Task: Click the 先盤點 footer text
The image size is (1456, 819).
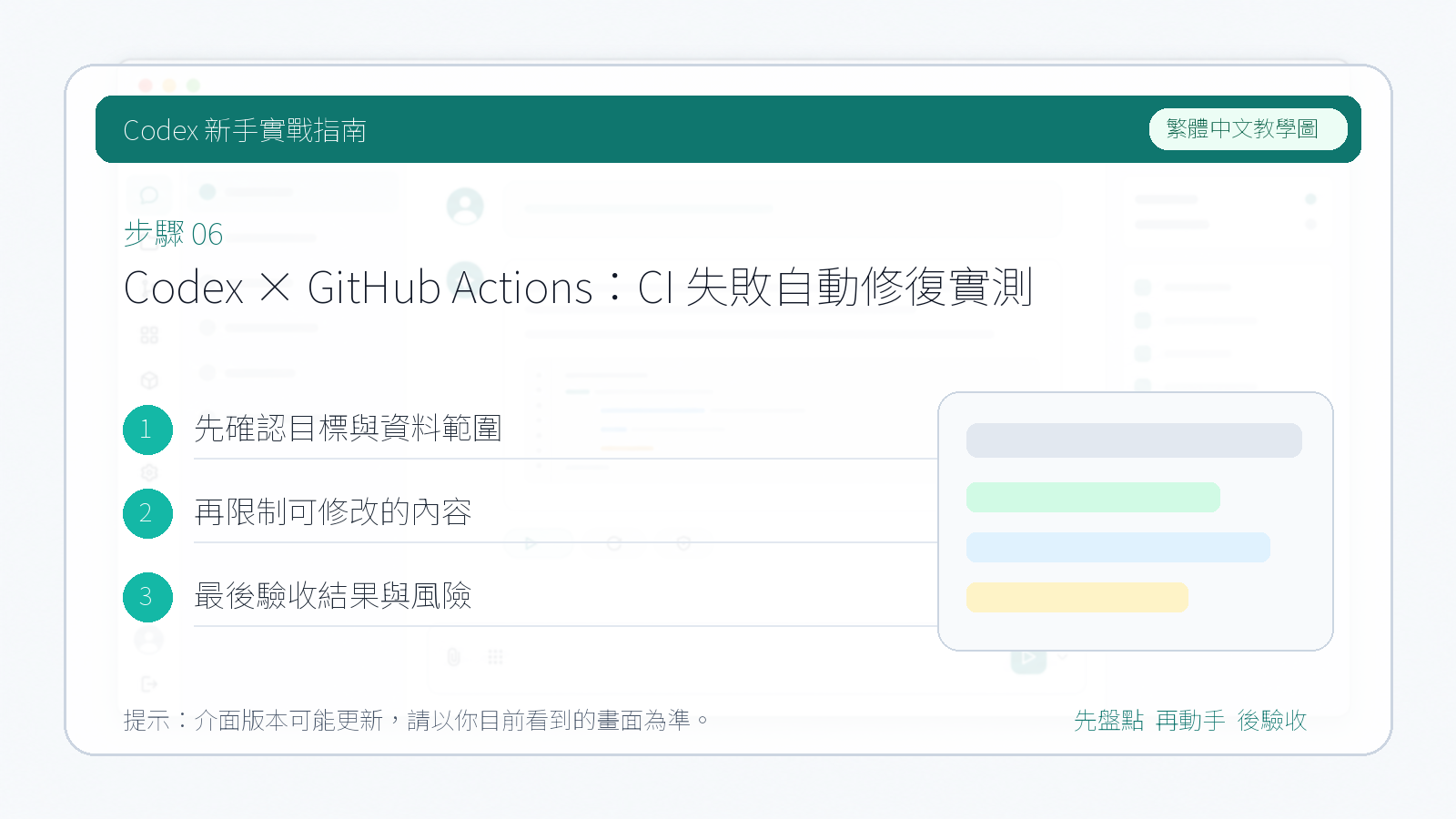Action: click(x=1108, y=721)
